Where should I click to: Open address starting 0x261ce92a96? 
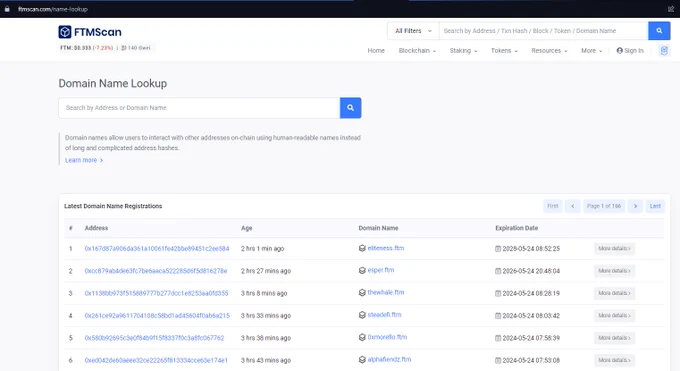tap(157, 315)
